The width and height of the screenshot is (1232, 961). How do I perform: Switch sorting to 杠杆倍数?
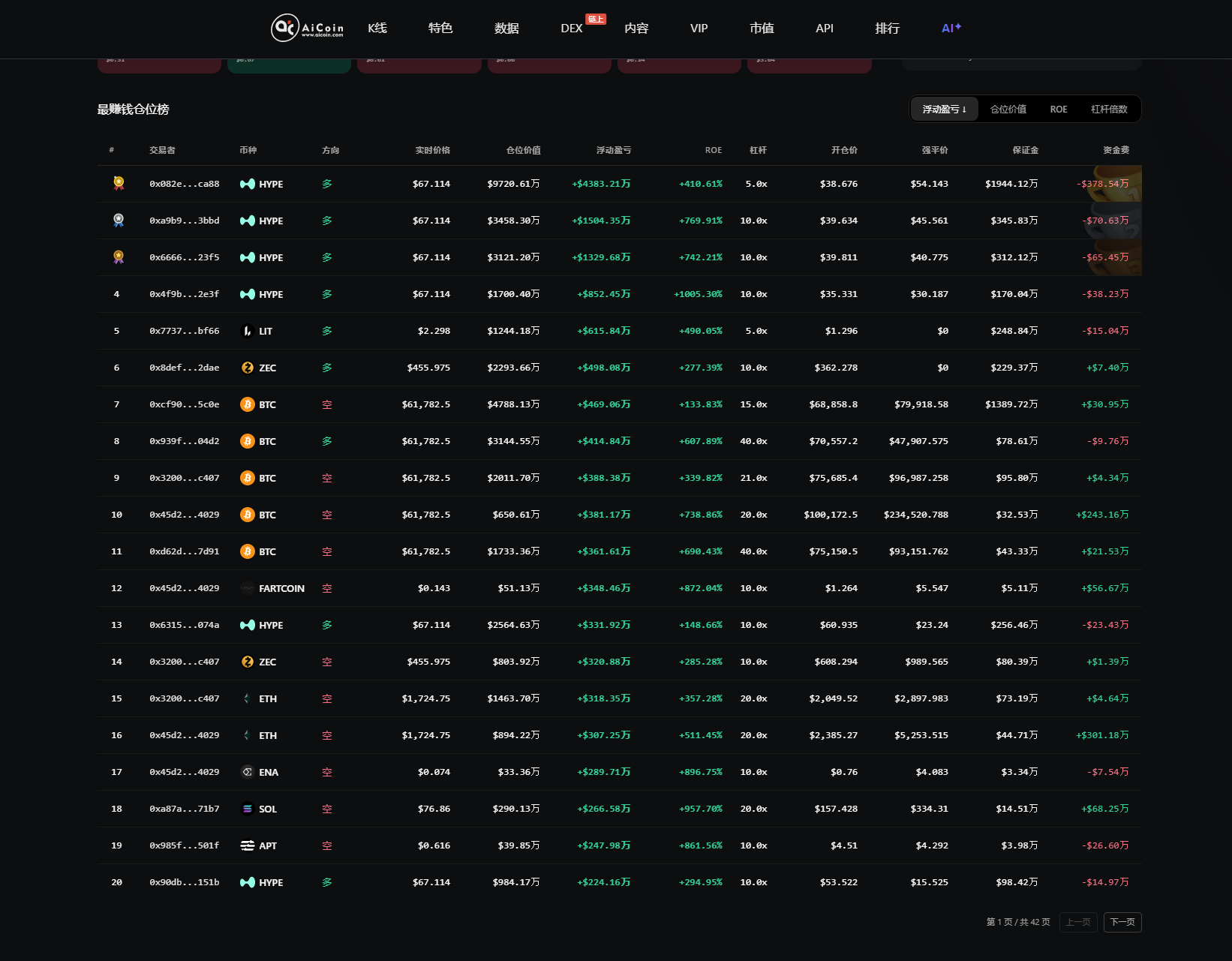coord(1109,109)
